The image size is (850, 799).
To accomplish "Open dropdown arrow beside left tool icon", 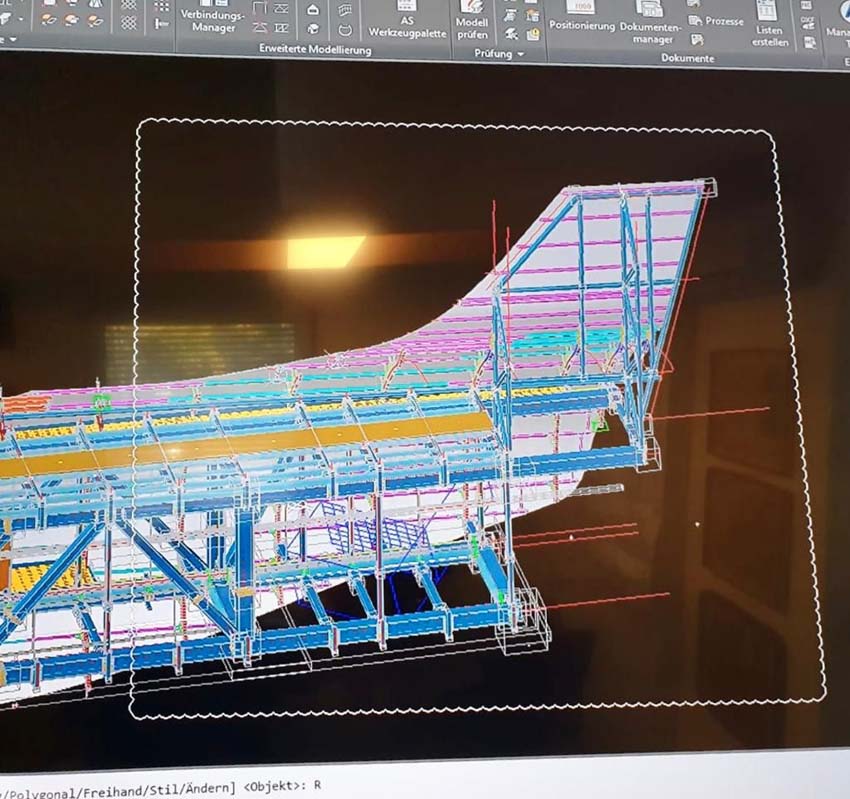I will (x=22, y=20).
